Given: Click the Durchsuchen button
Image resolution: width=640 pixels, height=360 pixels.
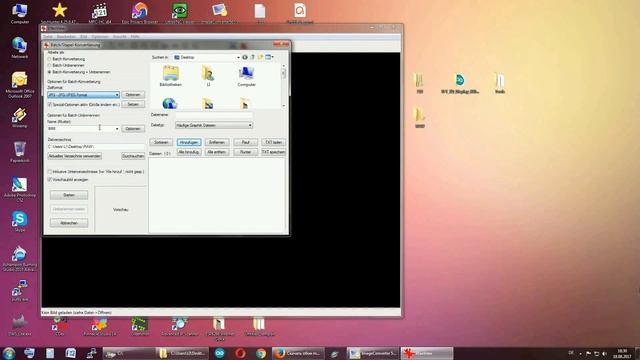Looking at the screenshot, I should tap(133, 156).
